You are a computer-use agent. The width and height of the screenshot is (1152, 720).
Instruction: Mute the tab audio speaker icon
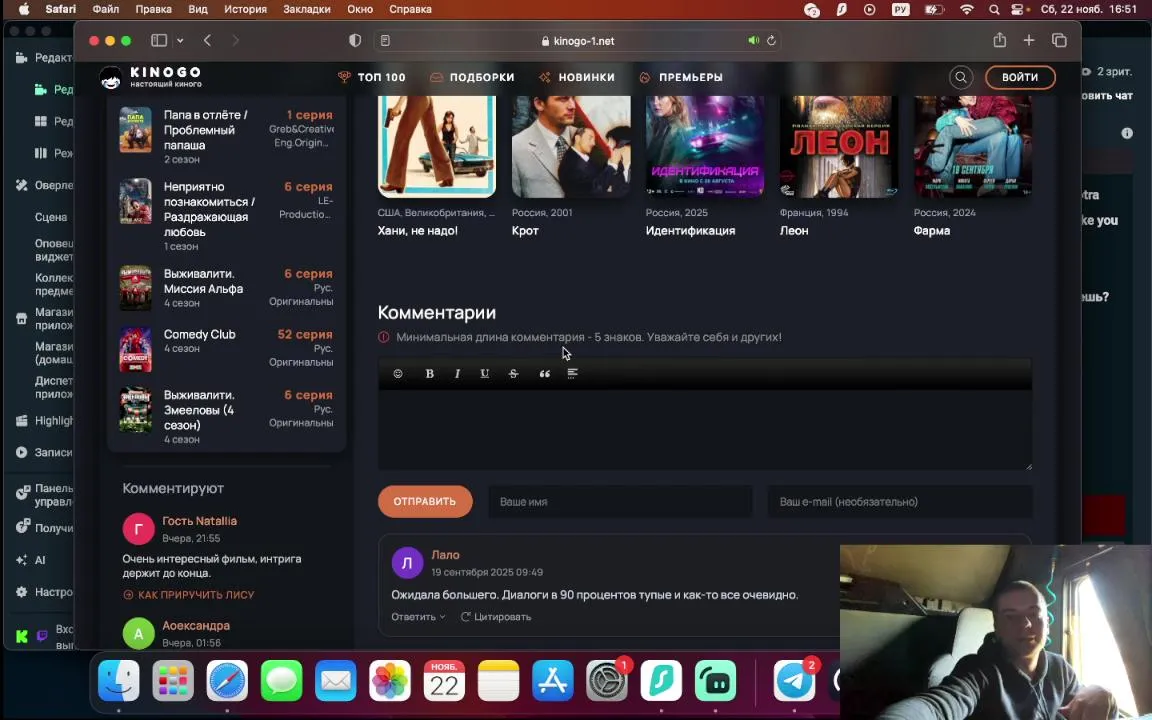[x=753, y=40]
